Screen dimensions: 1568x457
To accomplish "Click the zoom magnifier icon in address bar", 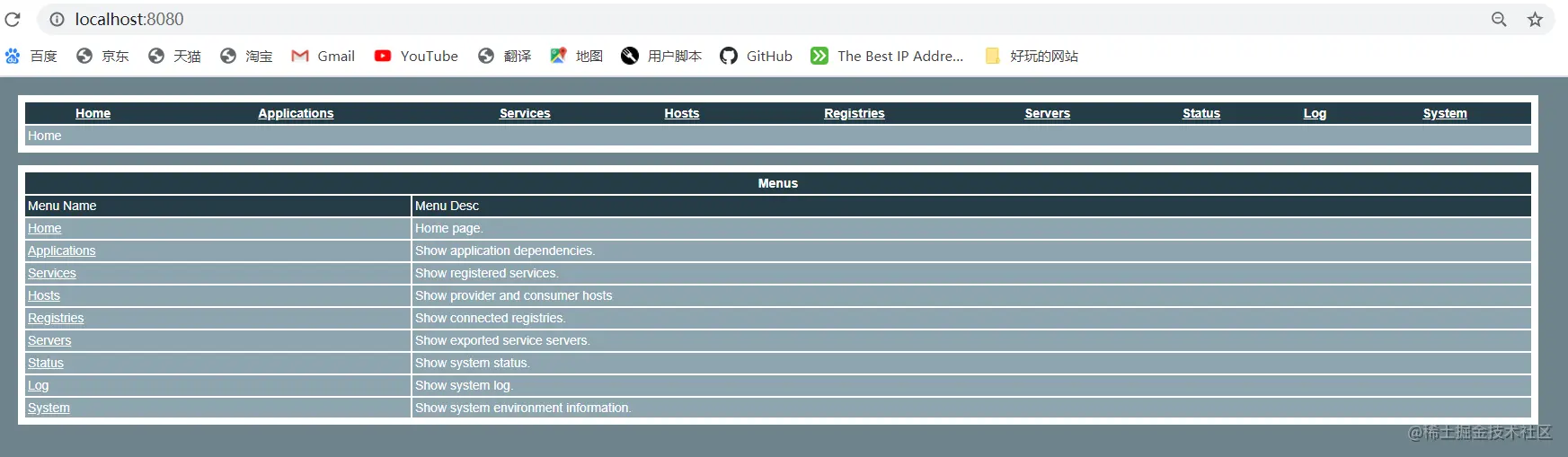I will tap(1499, 19).
